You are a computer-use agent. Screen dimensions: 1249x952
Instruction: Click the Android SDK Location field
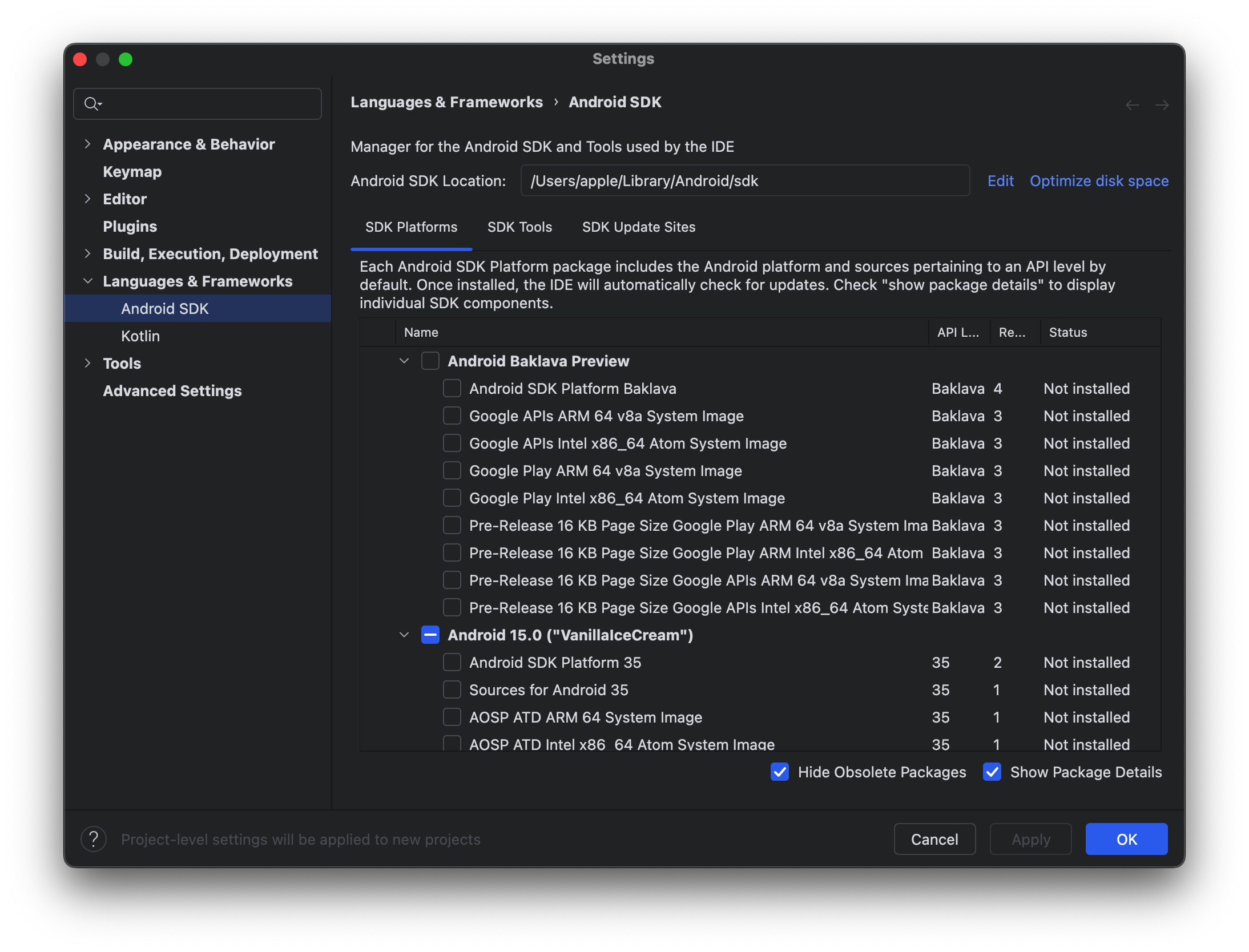(744, 181)
